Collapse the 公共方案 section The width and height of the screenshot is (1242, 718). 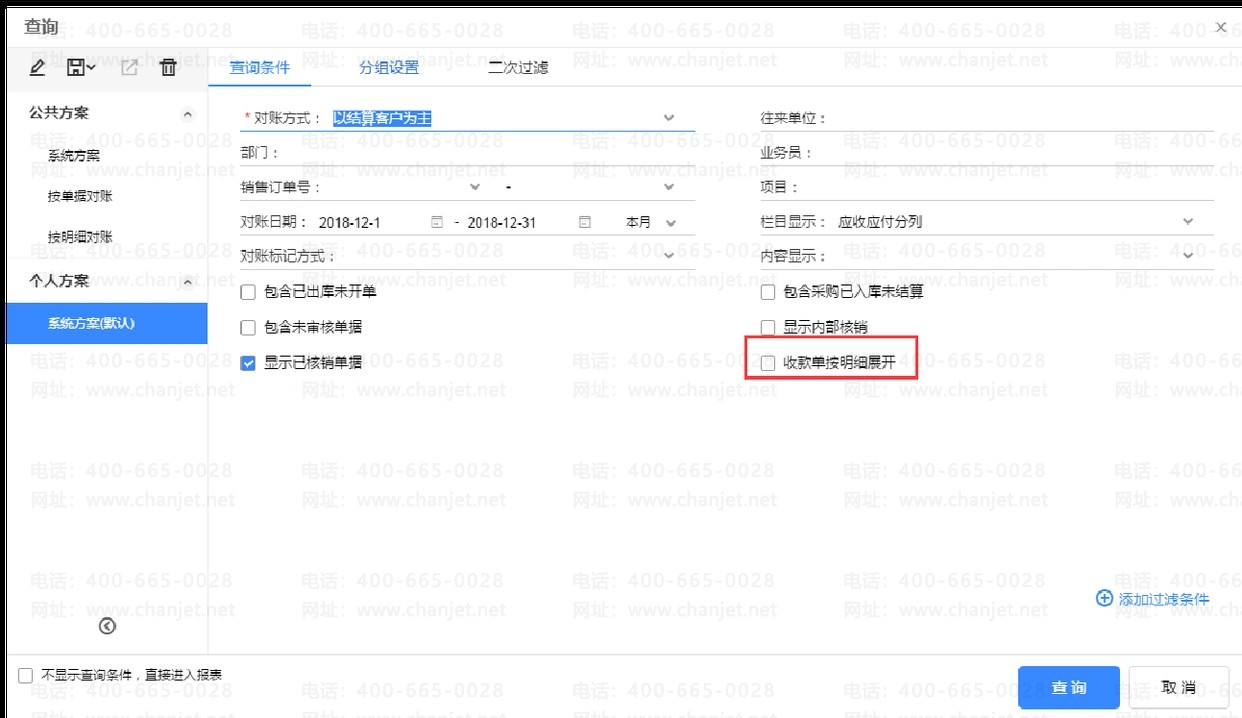coord(187,114)
